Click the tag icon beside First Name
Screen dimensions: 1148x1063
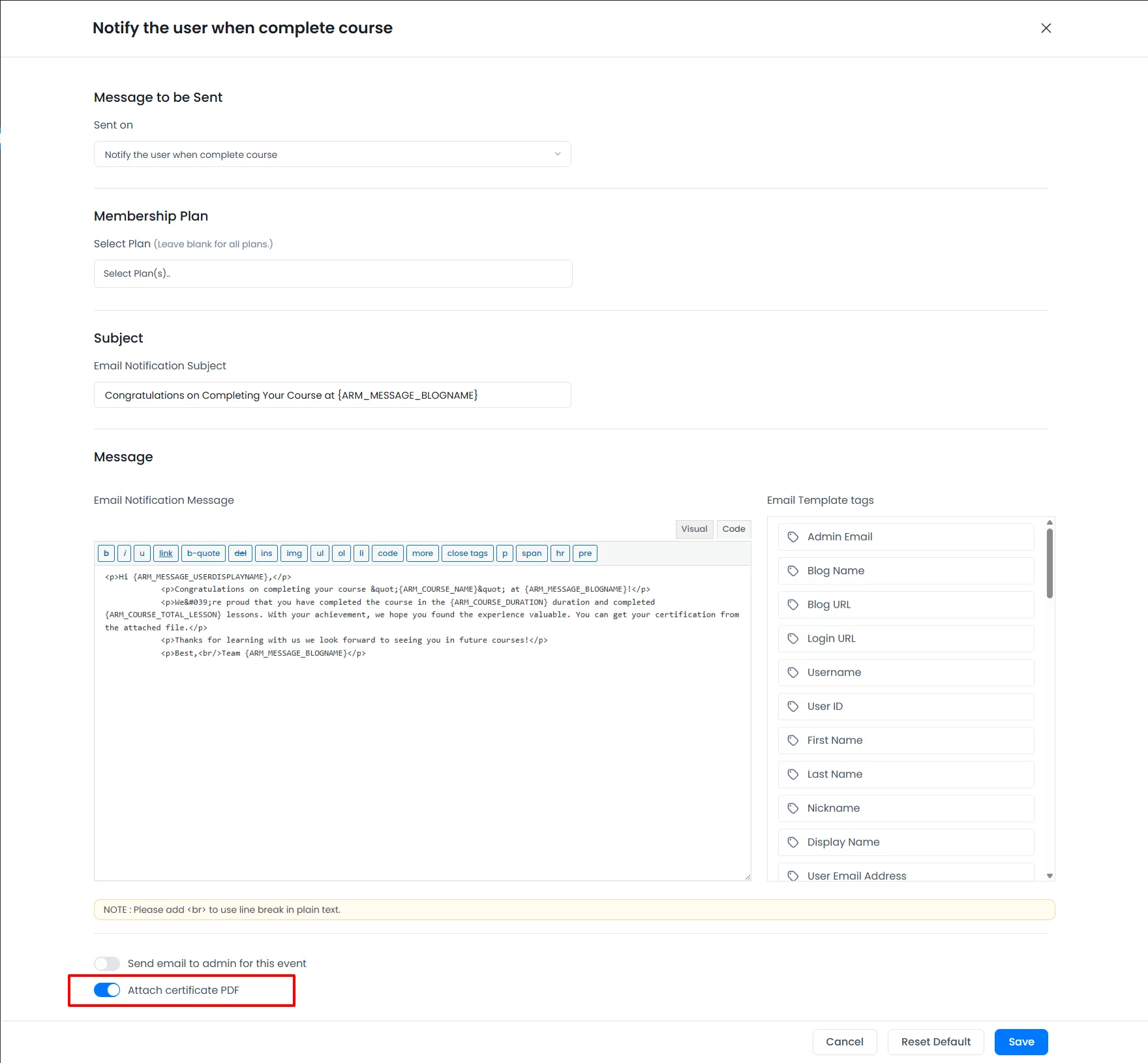(793, 741)
